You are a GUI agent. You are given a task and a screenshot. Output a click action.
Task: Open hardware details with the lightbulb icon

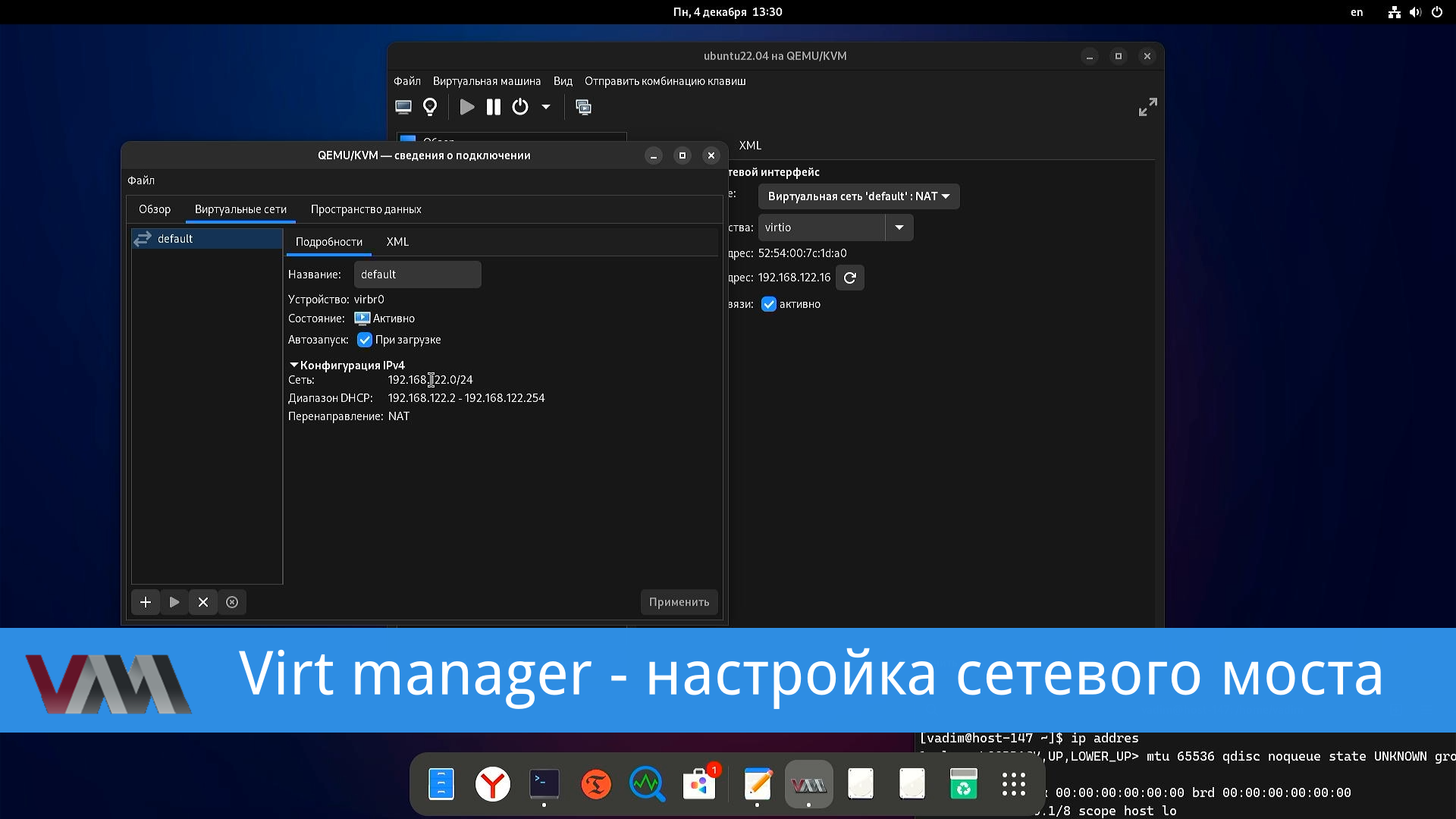pyautogui.click(x=430, y=107)
